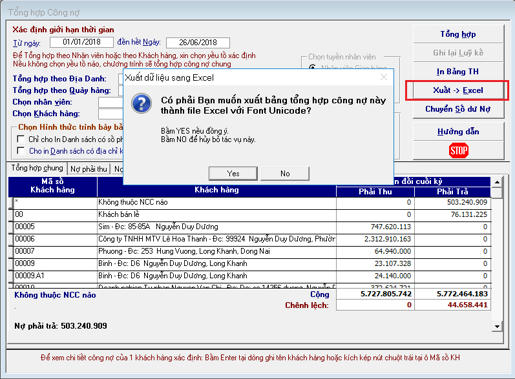
Task: Click the red STOP icon
Action: (459, 151)
